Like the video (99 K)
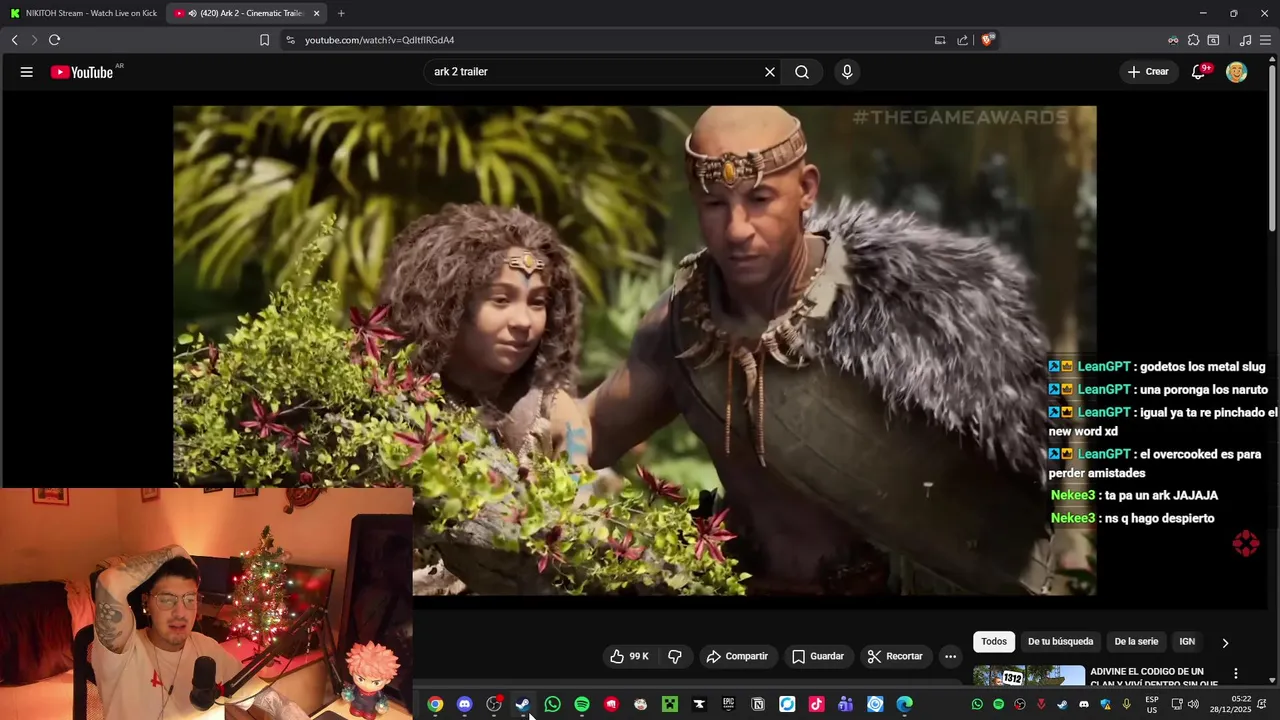Viewport: 1280px width, 720px height. [630, 656]
